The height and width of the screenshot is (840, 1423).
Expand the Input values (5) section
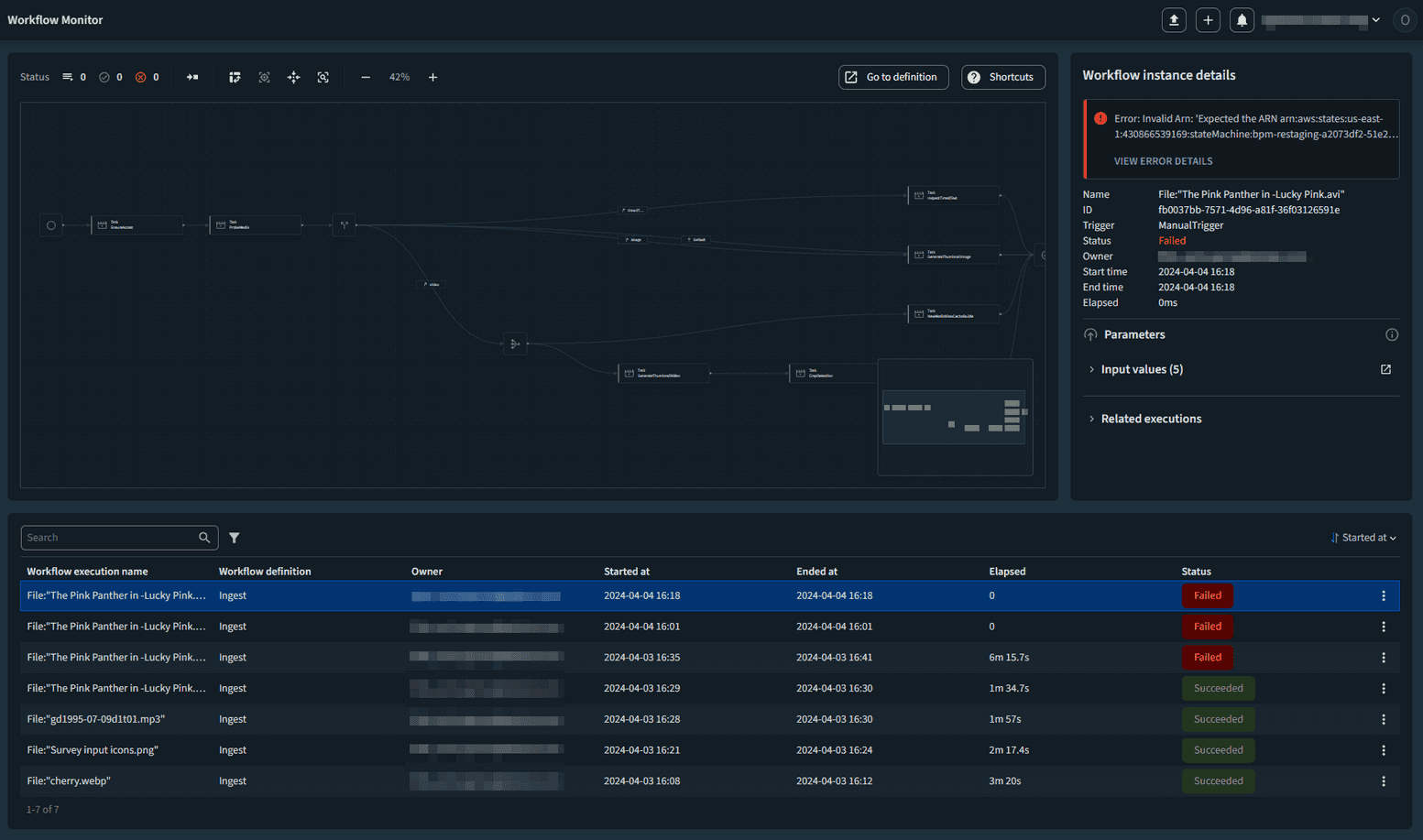1141,369
